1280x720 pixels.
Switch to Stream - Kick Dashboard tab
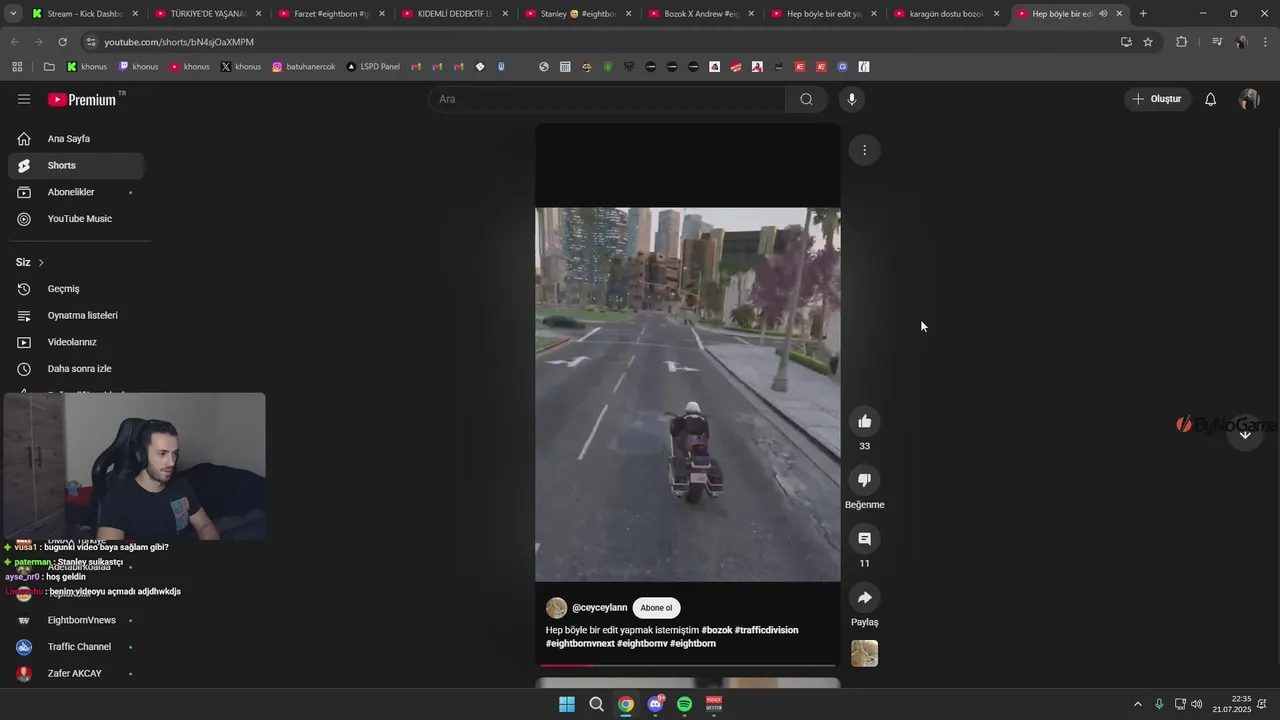click(x=84, y=14)
